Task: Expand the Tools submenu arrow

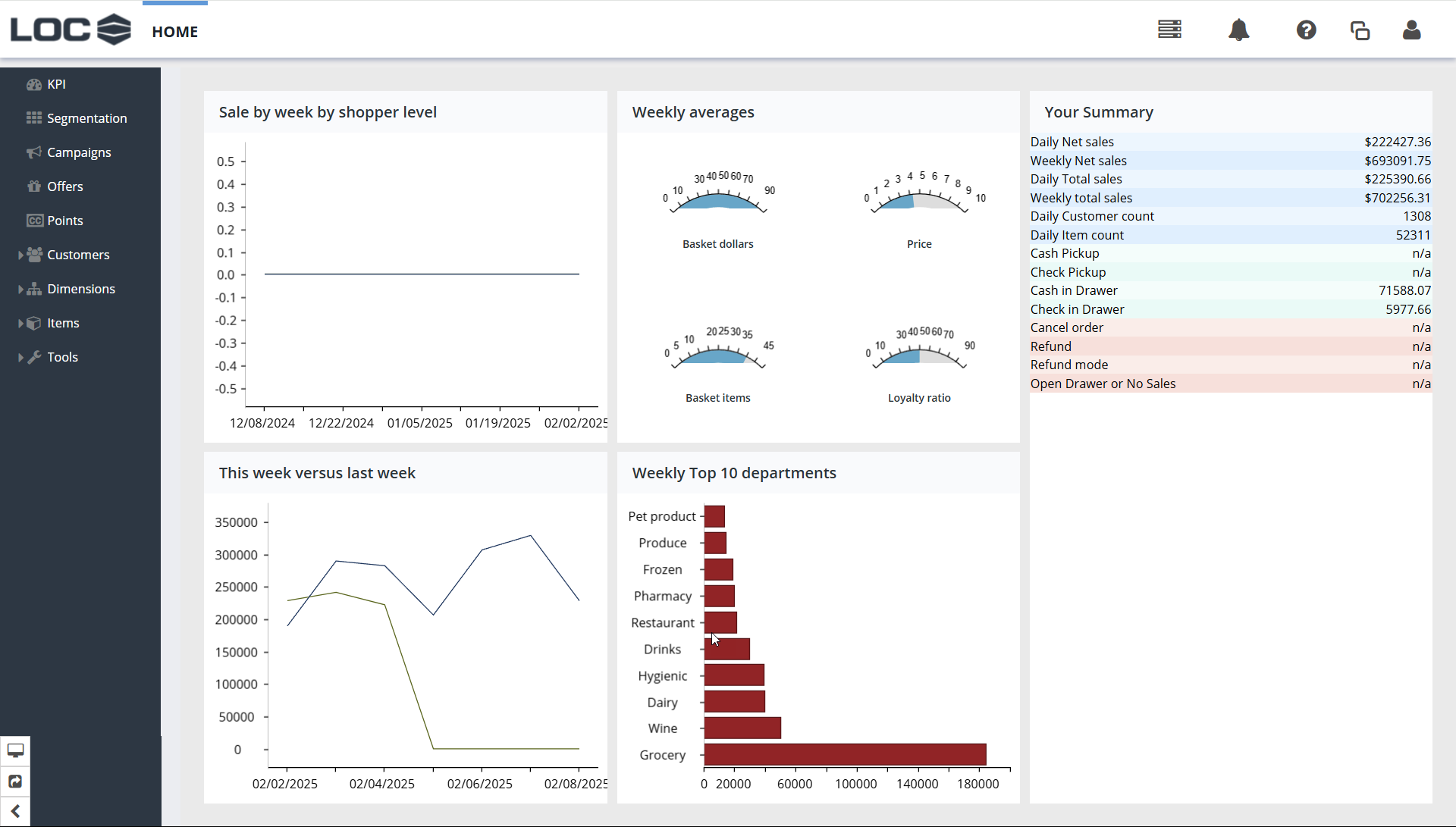Action: (20, 358)
